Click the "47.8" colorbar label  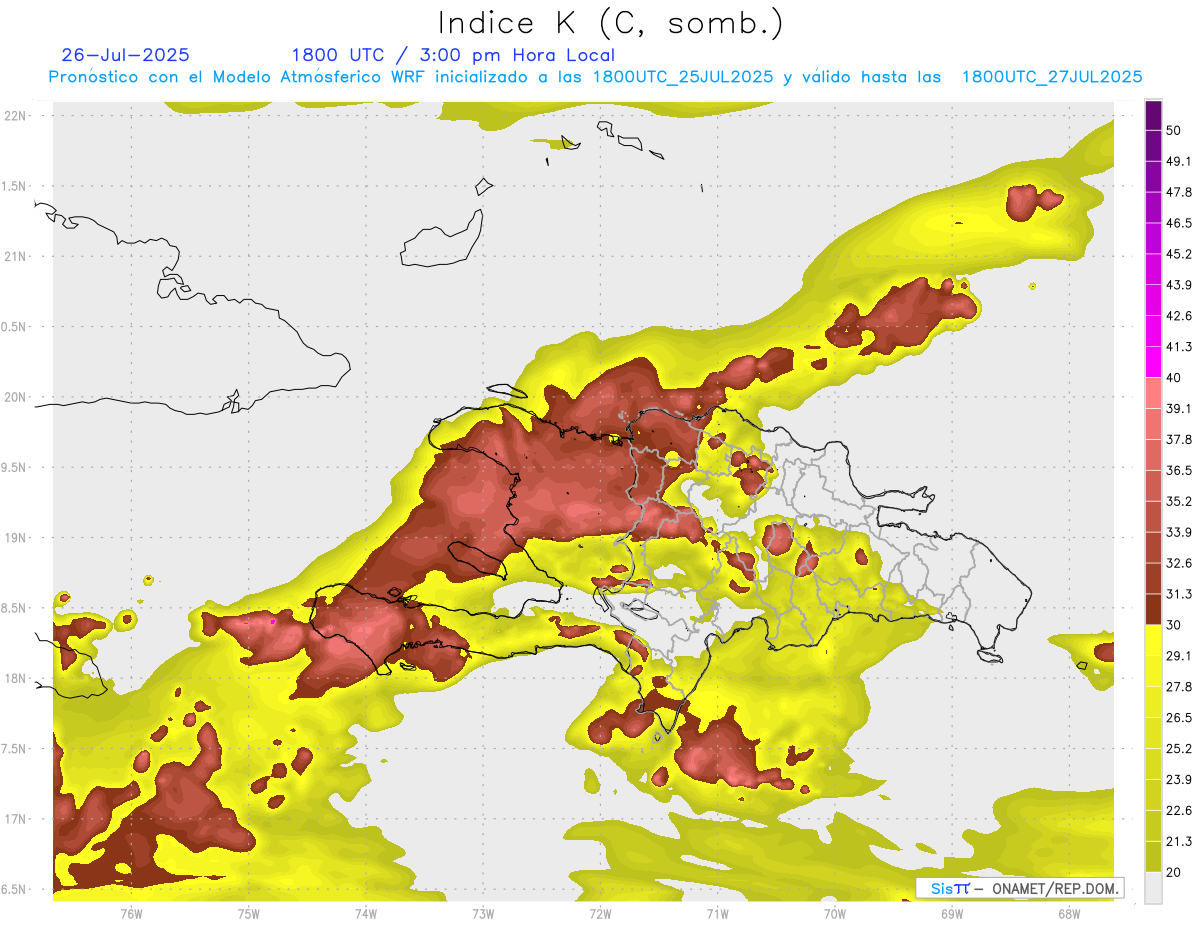point(1179,193)
